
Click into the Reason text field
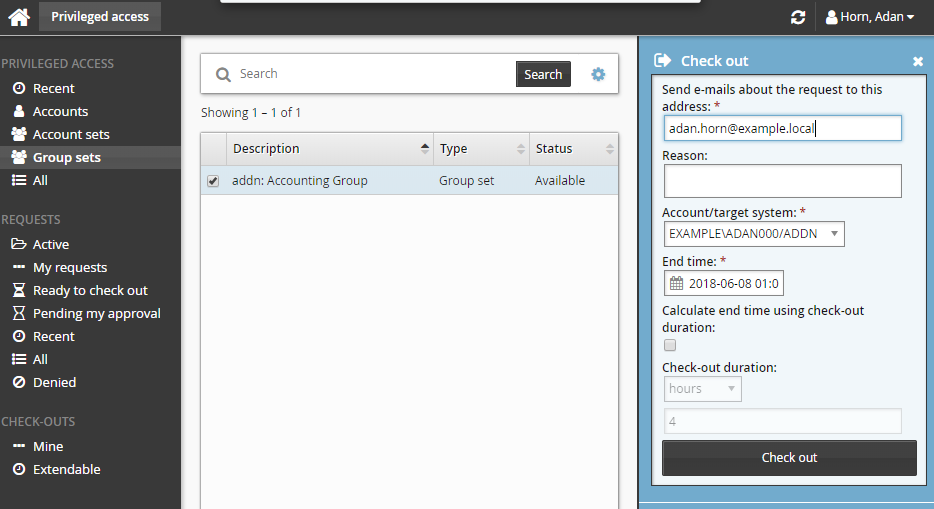tap(782, 181)
